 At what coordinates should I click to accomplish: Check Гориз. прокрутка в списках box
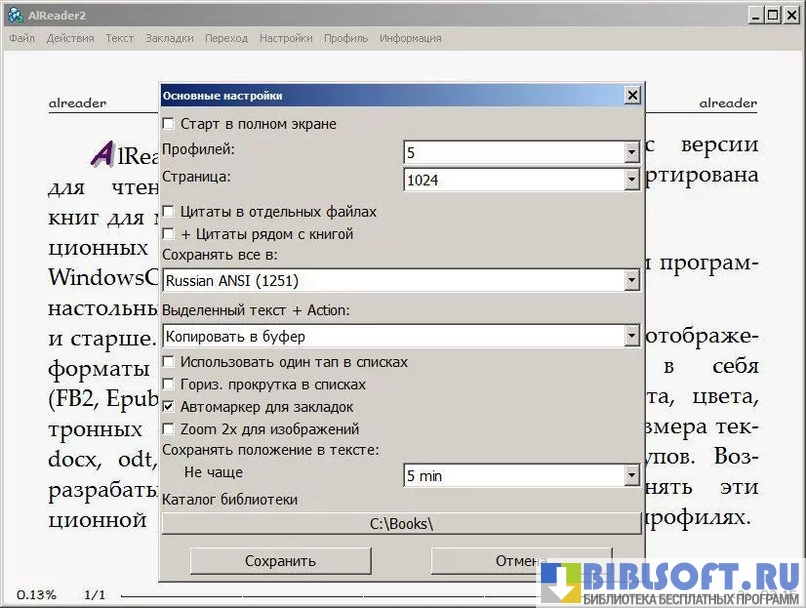point(169,384)
